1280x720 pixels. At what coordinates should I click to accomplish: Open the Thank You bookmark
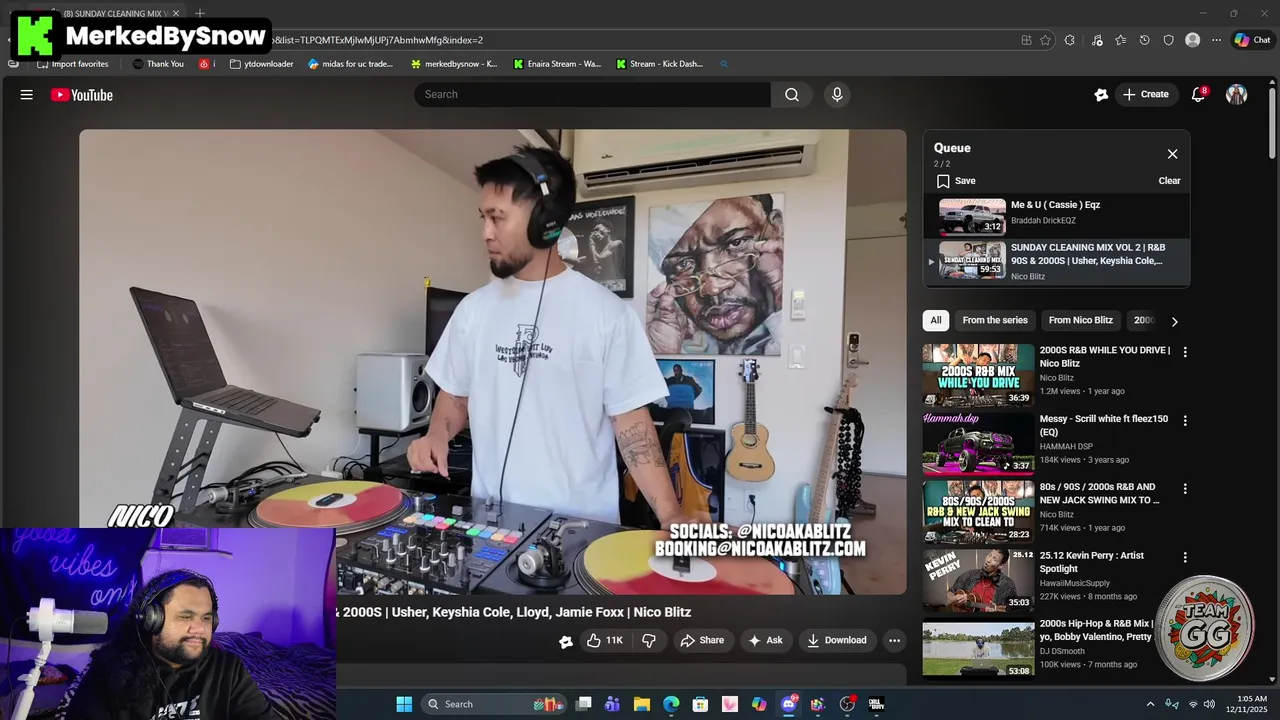click(158, 64)
